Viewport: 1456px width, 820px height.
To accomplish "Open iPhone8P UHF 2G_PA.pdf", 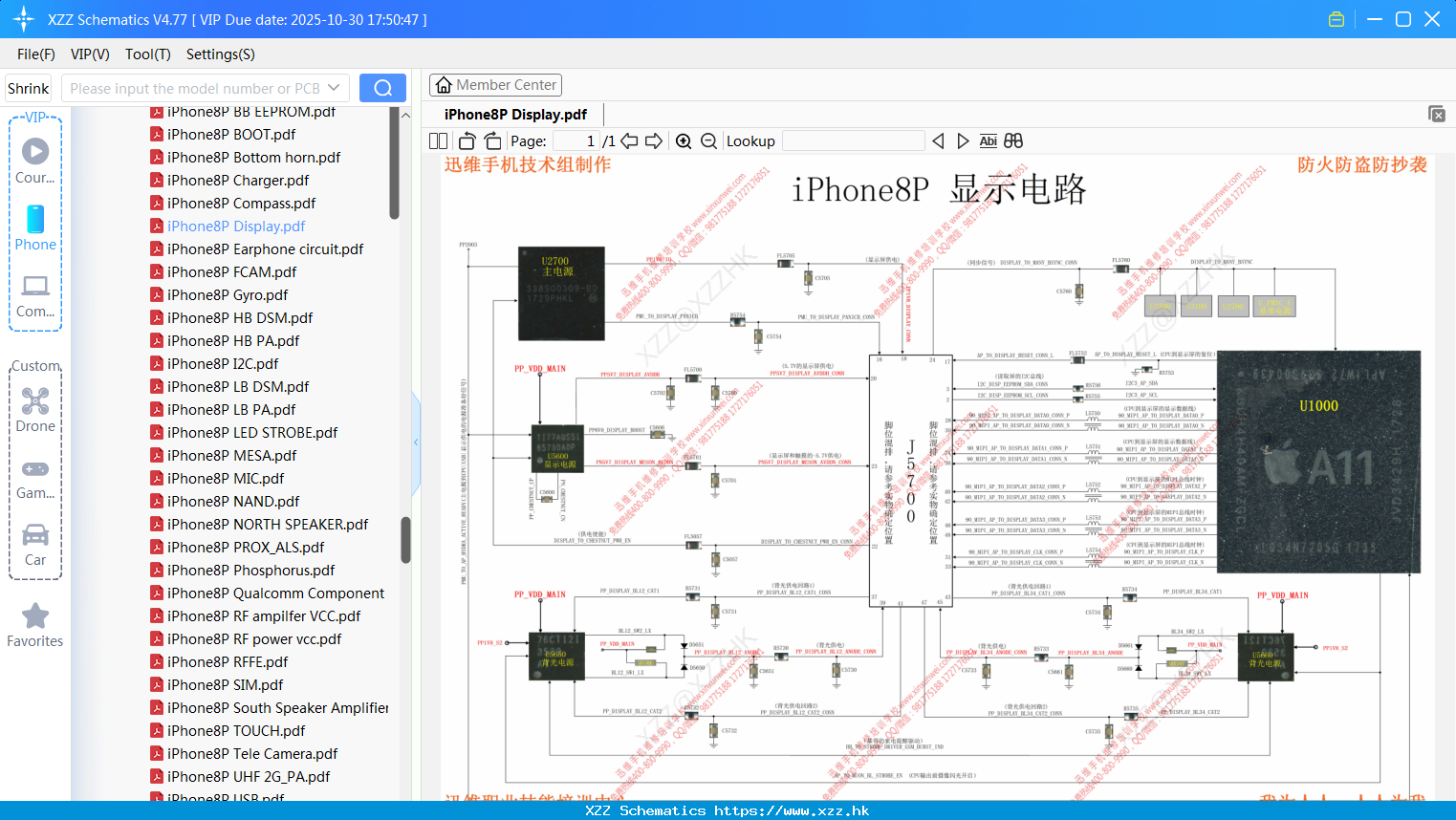I will [249, 777].
